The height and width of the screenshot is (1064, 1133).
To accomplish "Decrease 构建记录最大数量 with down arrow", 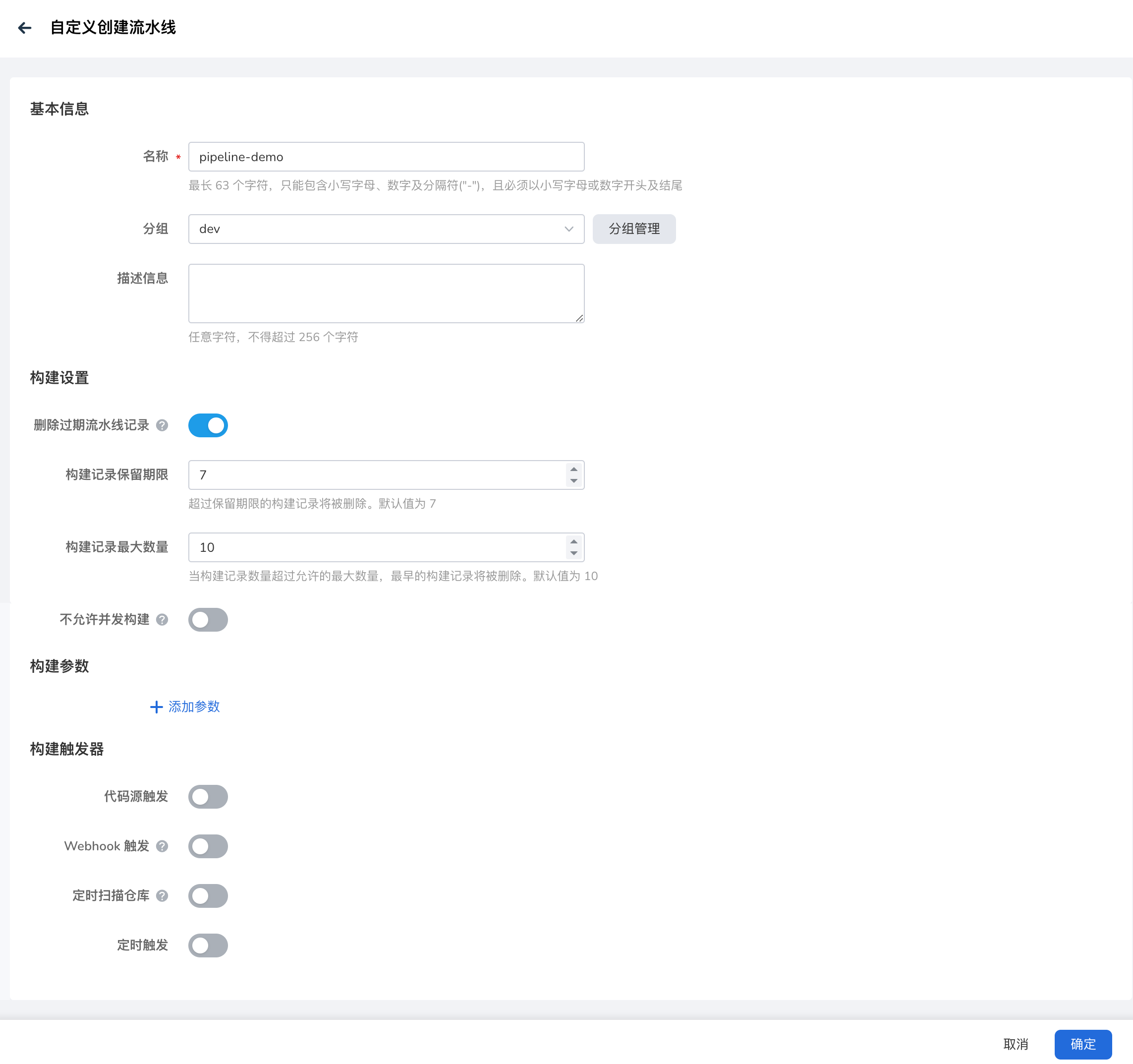I will click(x=574, y=553).
